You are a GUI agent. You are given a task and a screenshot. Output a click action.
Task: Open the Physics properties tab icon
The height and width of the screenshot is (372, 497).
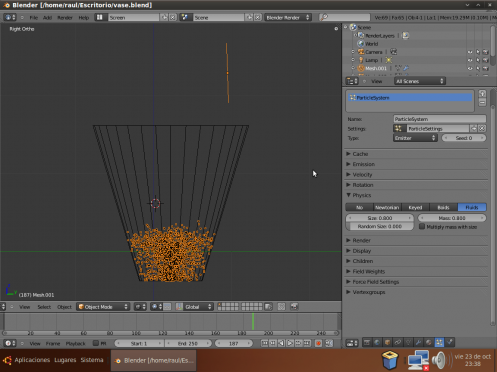click(449, 342)
